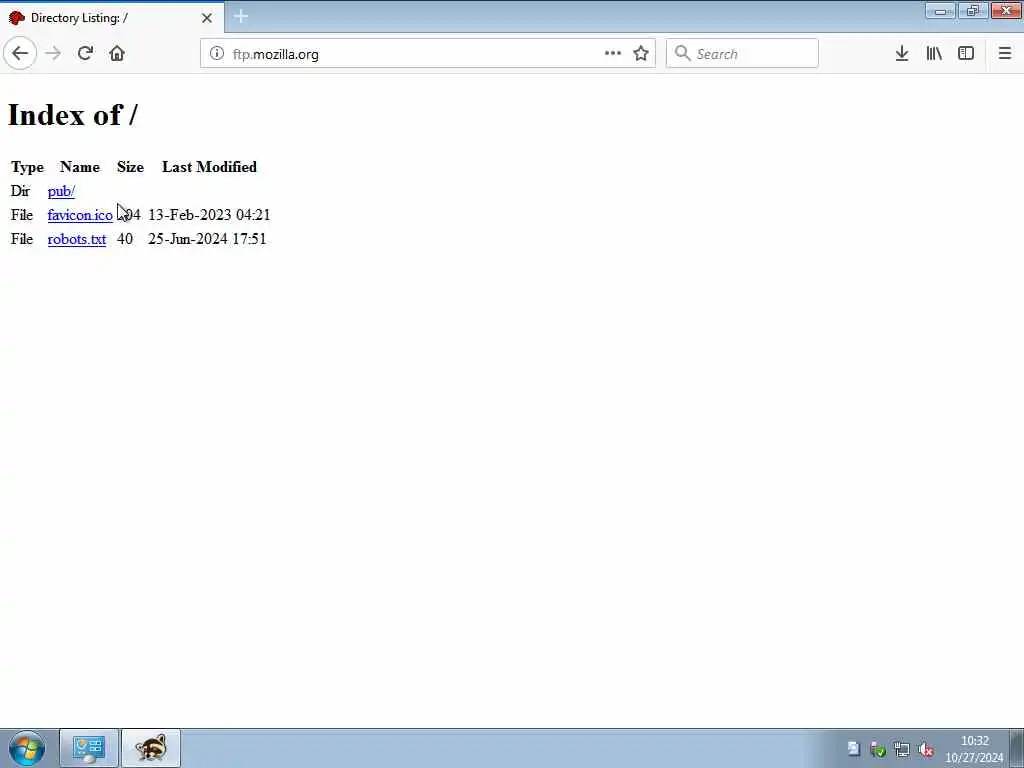Click the Size column header
Screen dimensions: 1024x768
pos(131,167)
